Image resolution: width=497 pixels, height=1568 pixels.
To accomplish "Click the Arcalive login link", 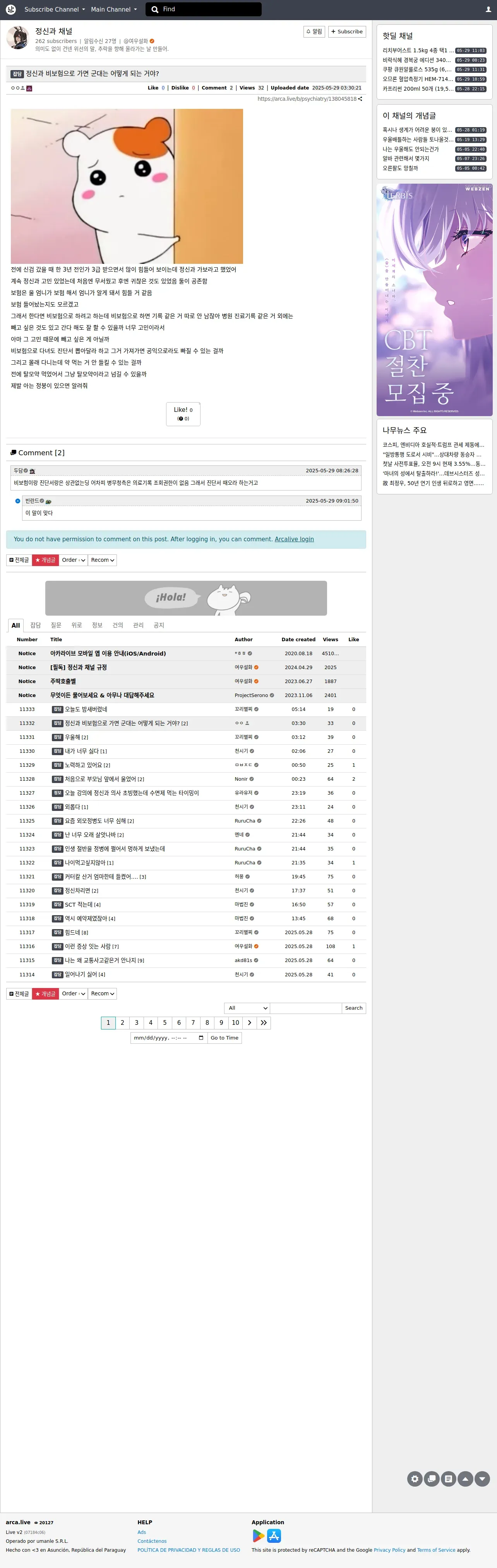I will point(295,539).
